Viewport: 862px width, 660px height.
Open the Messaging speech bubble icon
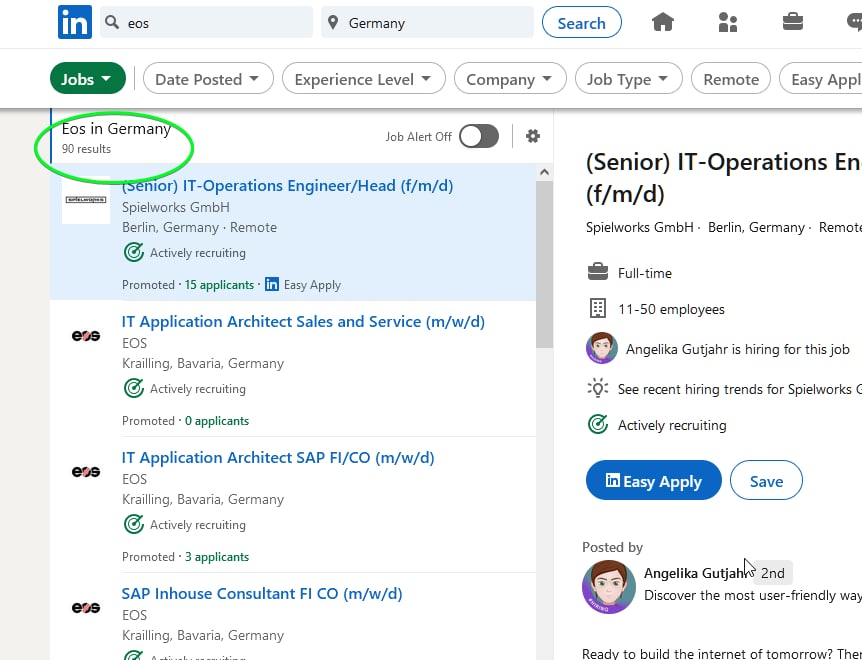(x=854, y=23)
